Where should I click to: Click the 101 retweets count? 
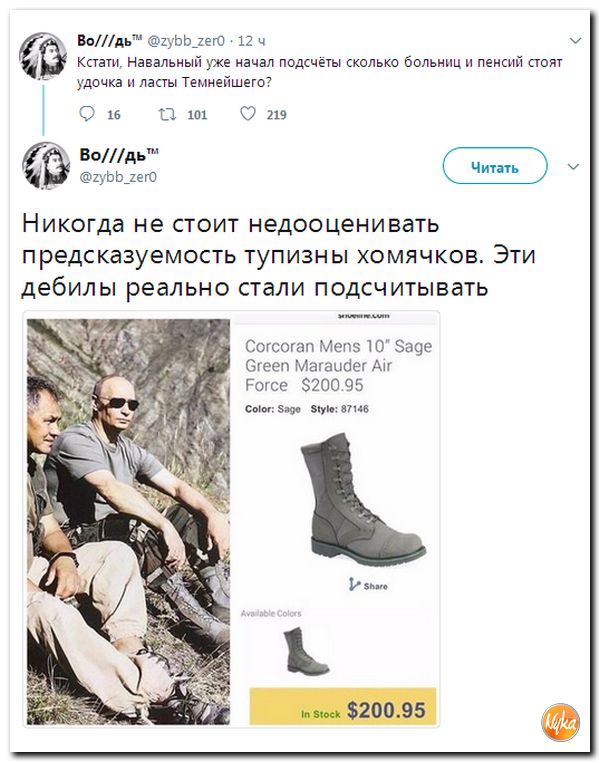pos(197,115)
